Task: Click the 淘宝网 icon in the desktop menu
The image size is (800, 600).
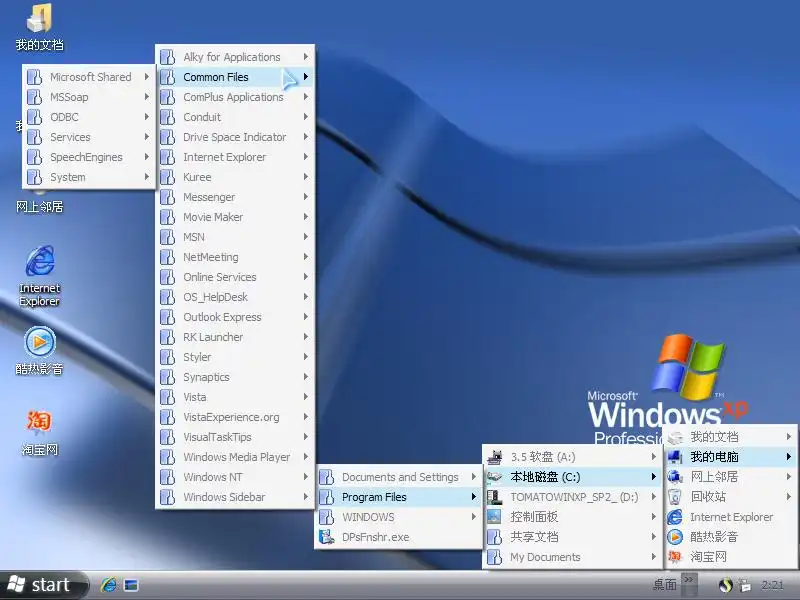Action: (x=674, y=557)
